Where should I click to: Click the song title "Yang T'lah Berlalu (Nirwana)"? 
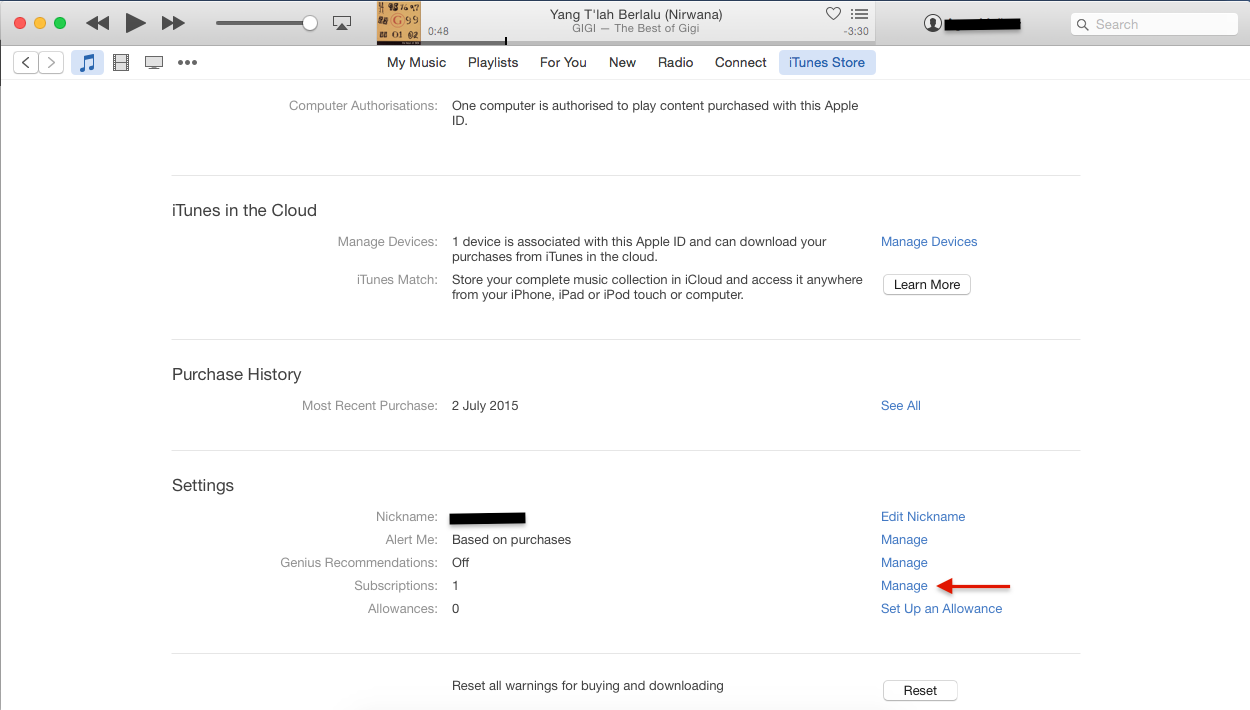tap(636, 15)
